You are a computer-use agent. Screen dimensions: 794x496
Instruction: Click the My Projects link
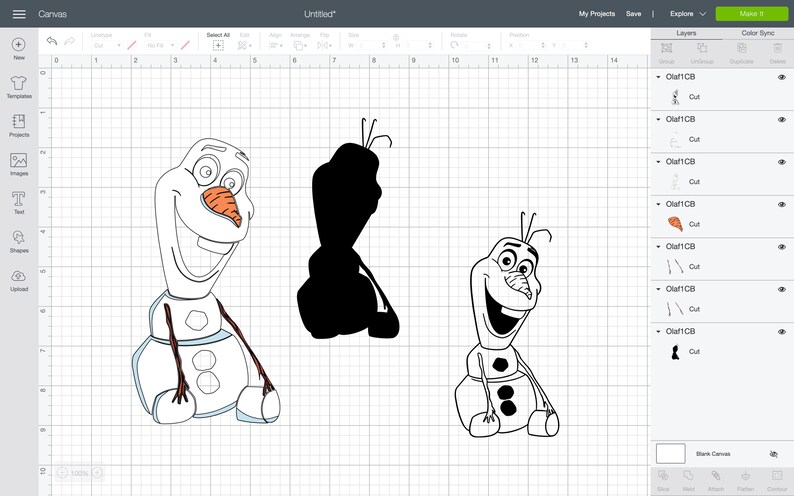[x=597, y=14]
